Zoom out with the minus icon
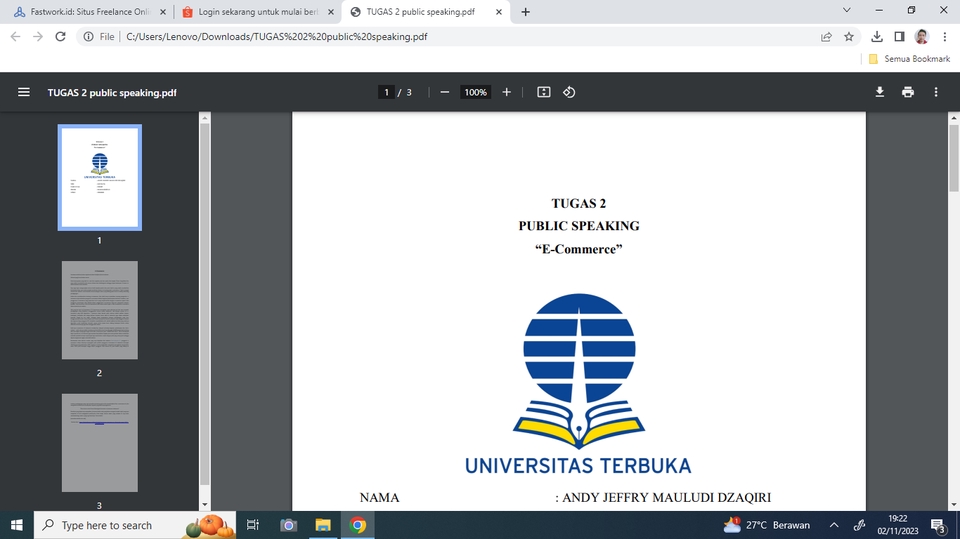 click(445, 92)
